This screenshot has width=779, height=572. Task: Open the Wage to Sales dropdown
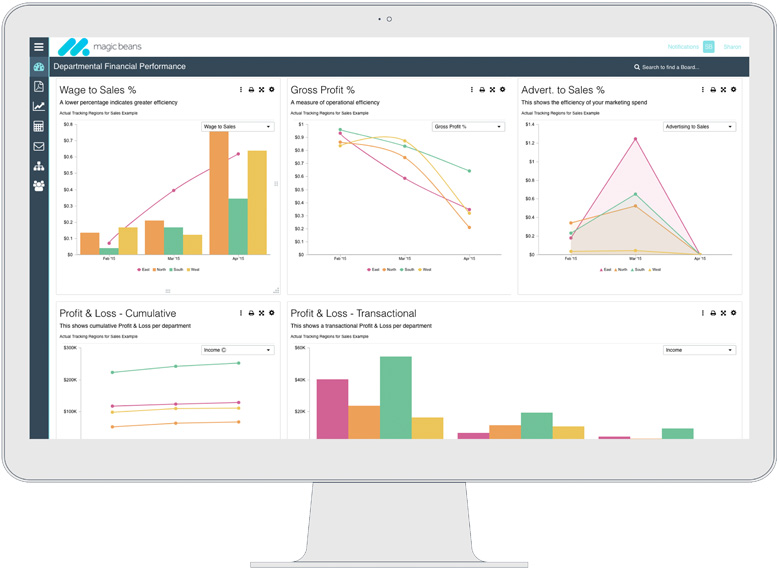coord(238,127)
